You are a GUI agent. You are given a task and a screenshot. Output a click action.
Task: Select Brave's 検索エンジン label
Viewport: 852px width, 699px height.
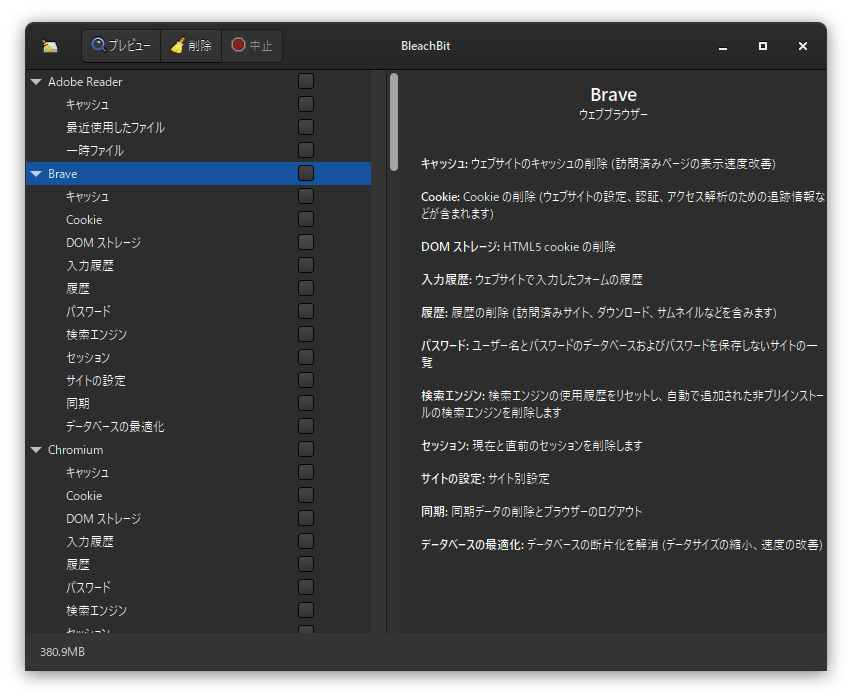point(96,335)
